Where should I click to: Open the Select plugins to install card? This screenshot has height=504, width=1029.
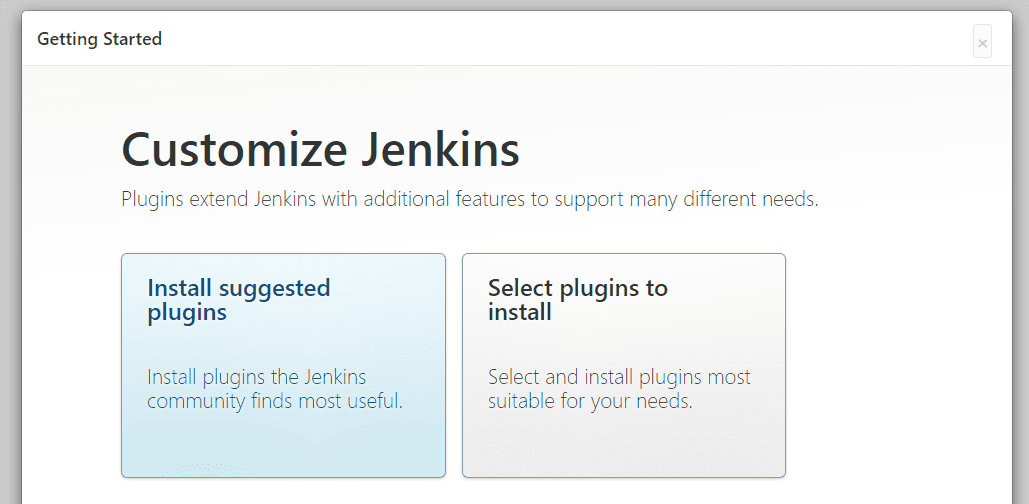point(623,365)
